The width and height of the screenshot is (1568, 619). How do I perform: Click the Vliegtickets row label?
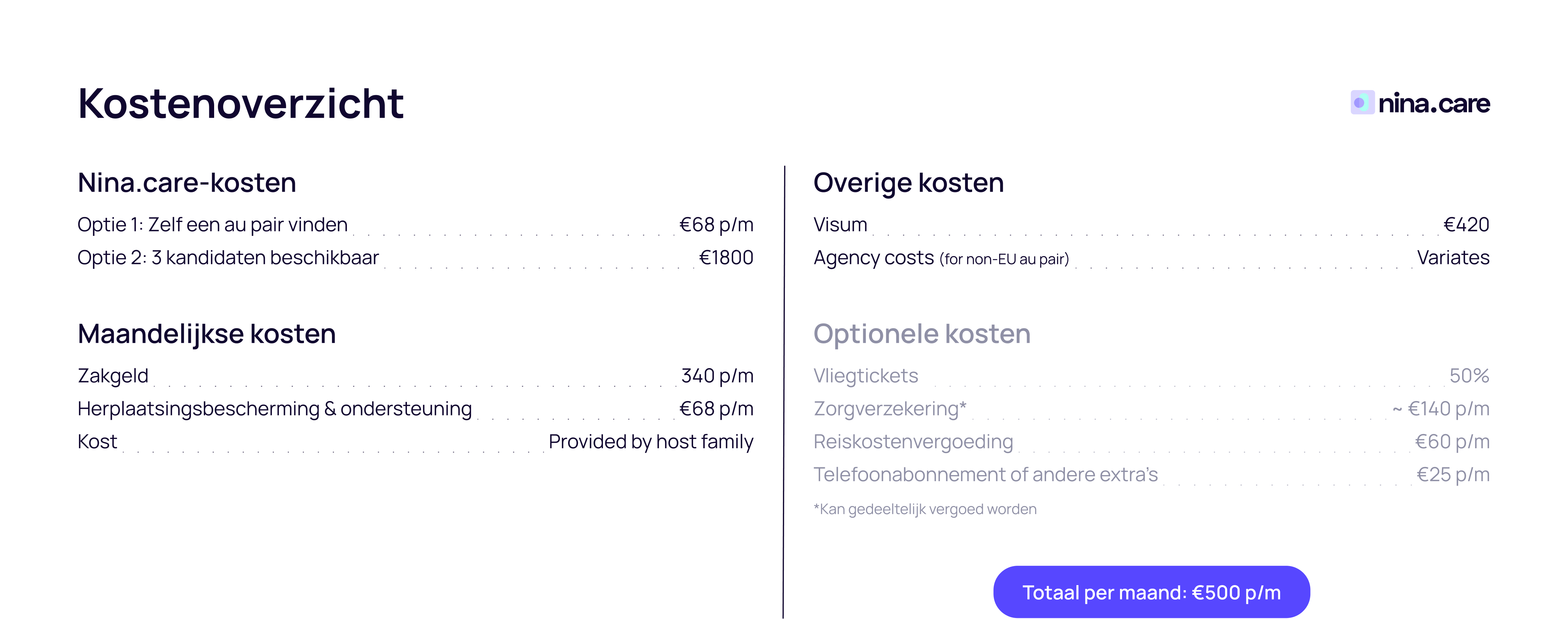pyautogui.click(x=866, y=376)
